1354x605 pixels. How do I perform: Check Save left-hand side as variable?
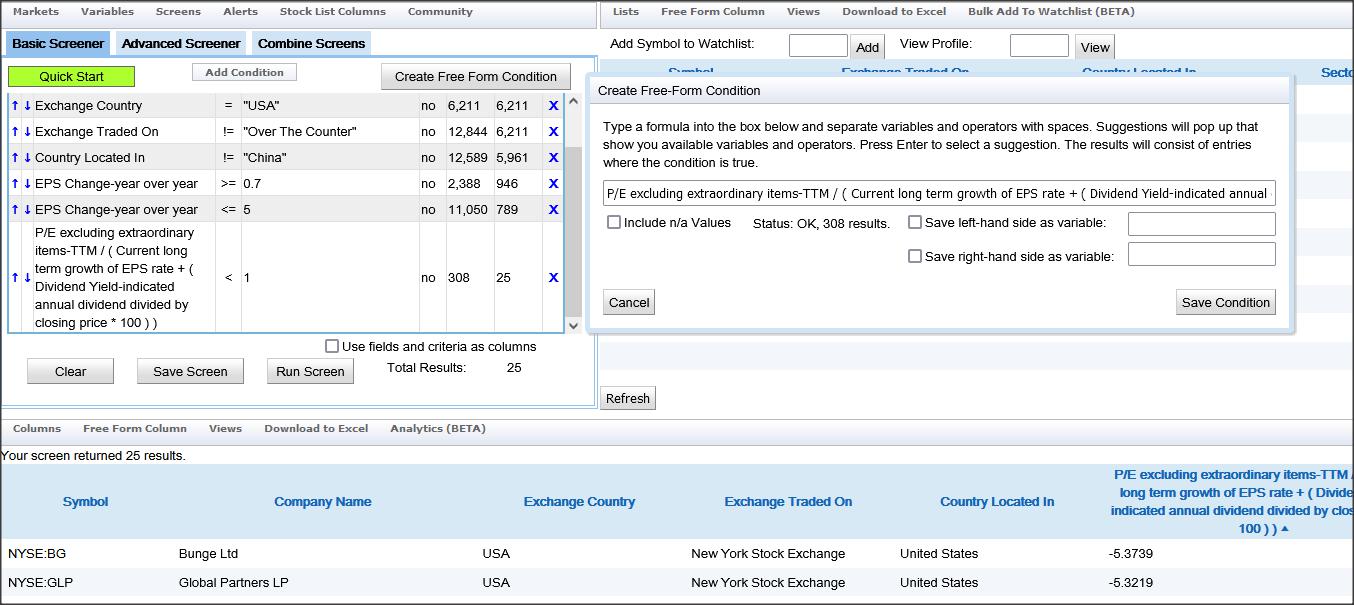tap(914, 222)
